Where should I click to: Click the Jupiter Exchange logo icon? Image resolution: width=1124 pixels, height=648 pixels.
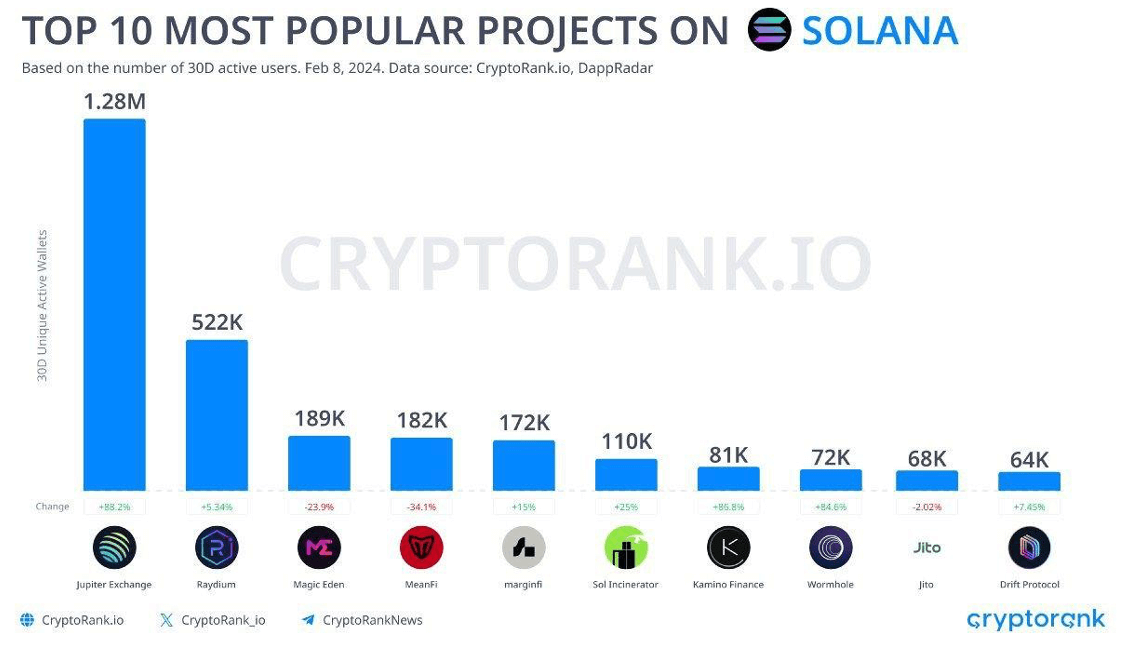click(115, 547)
